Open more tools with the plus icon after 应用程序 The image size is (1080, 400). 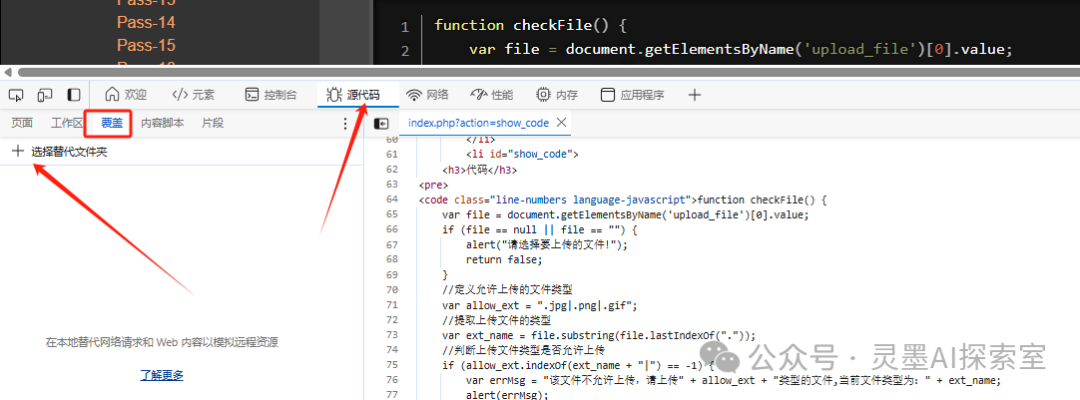(x=694, y=95)
